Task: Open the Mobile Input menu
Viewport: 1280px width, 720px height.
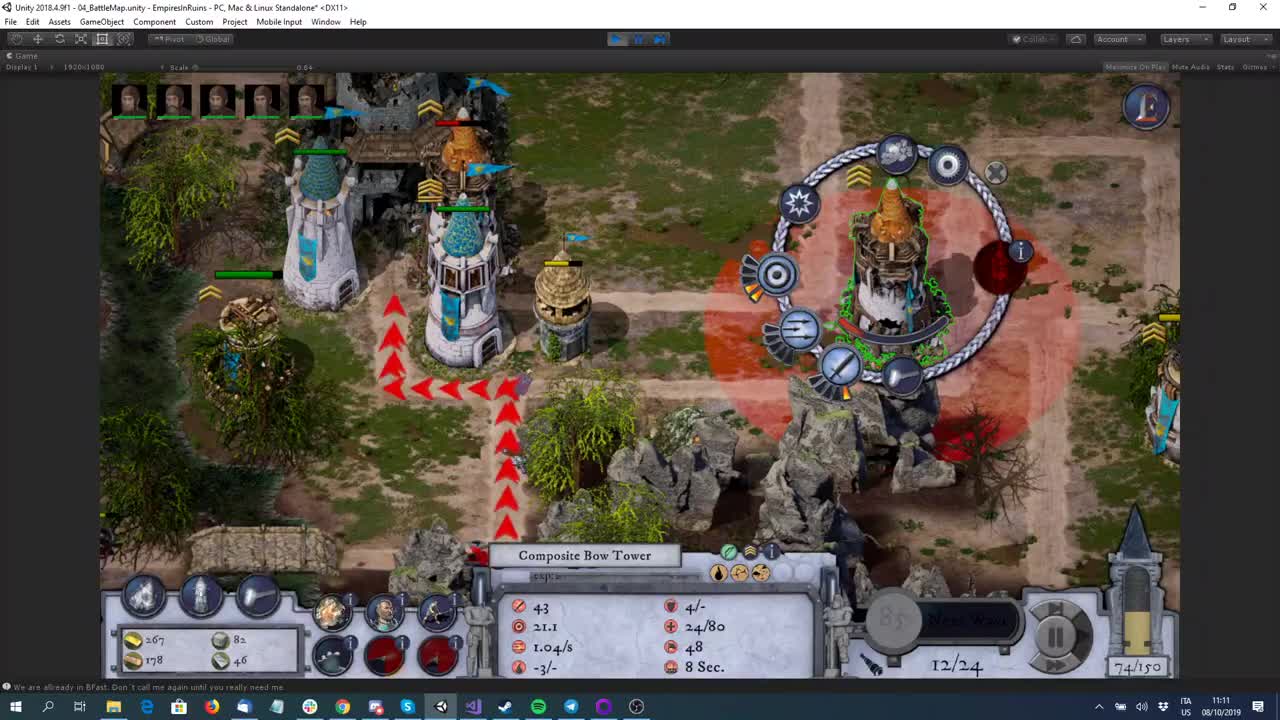Action: pos(278,21)
